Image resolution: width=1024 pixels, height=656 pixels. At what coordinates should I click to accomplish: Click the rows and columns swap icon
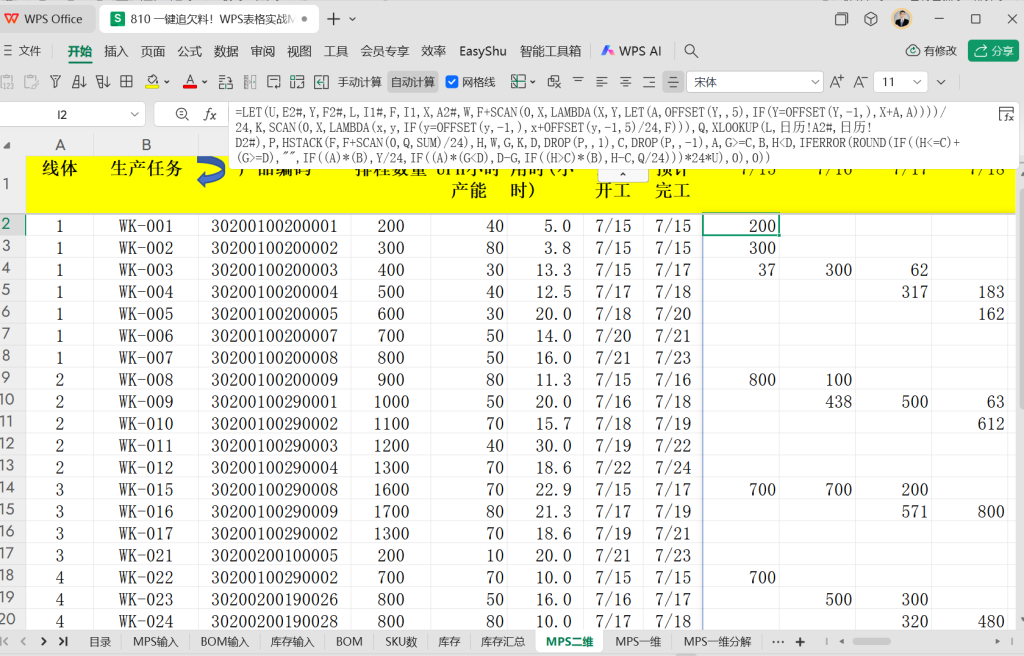pyautogui.click(x=297, y=82)
